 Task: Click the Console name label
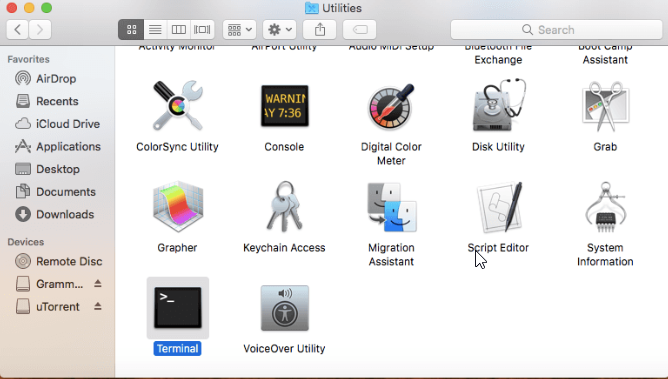tap(284, 146)
